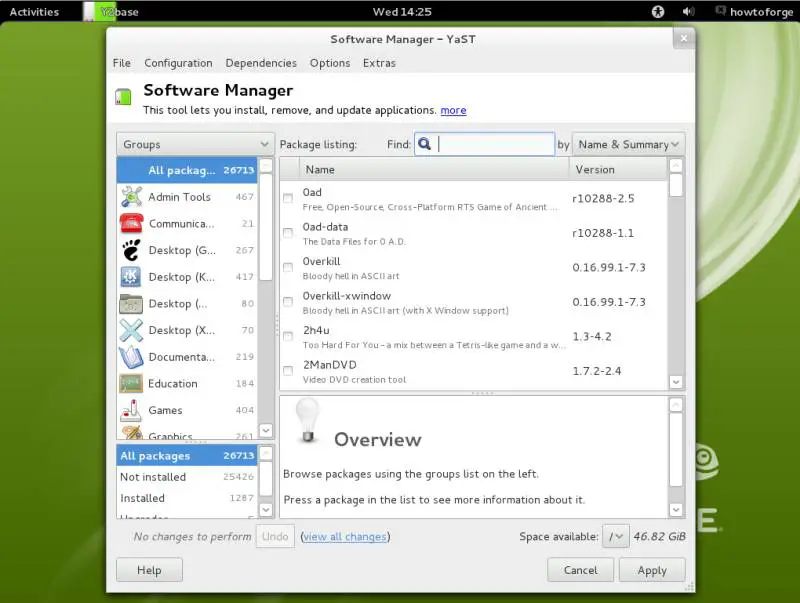Open the howtoforge user menu

(755, 12)
